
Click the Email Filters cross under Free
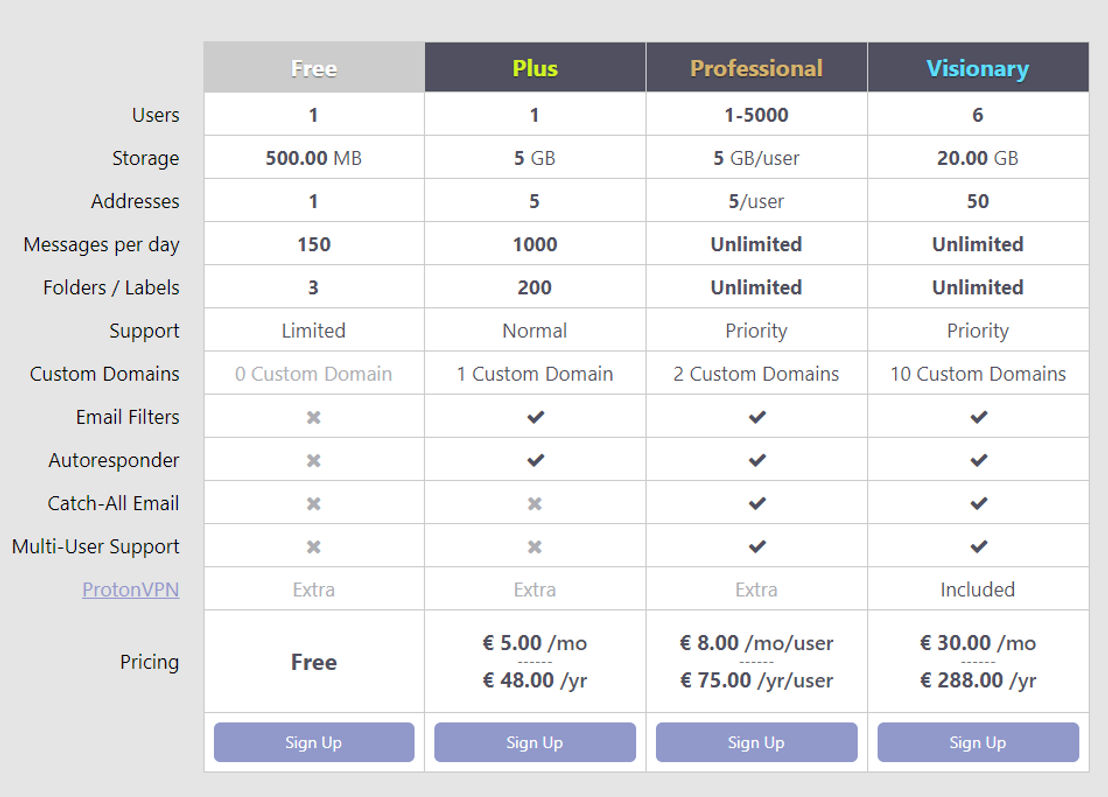314,418
